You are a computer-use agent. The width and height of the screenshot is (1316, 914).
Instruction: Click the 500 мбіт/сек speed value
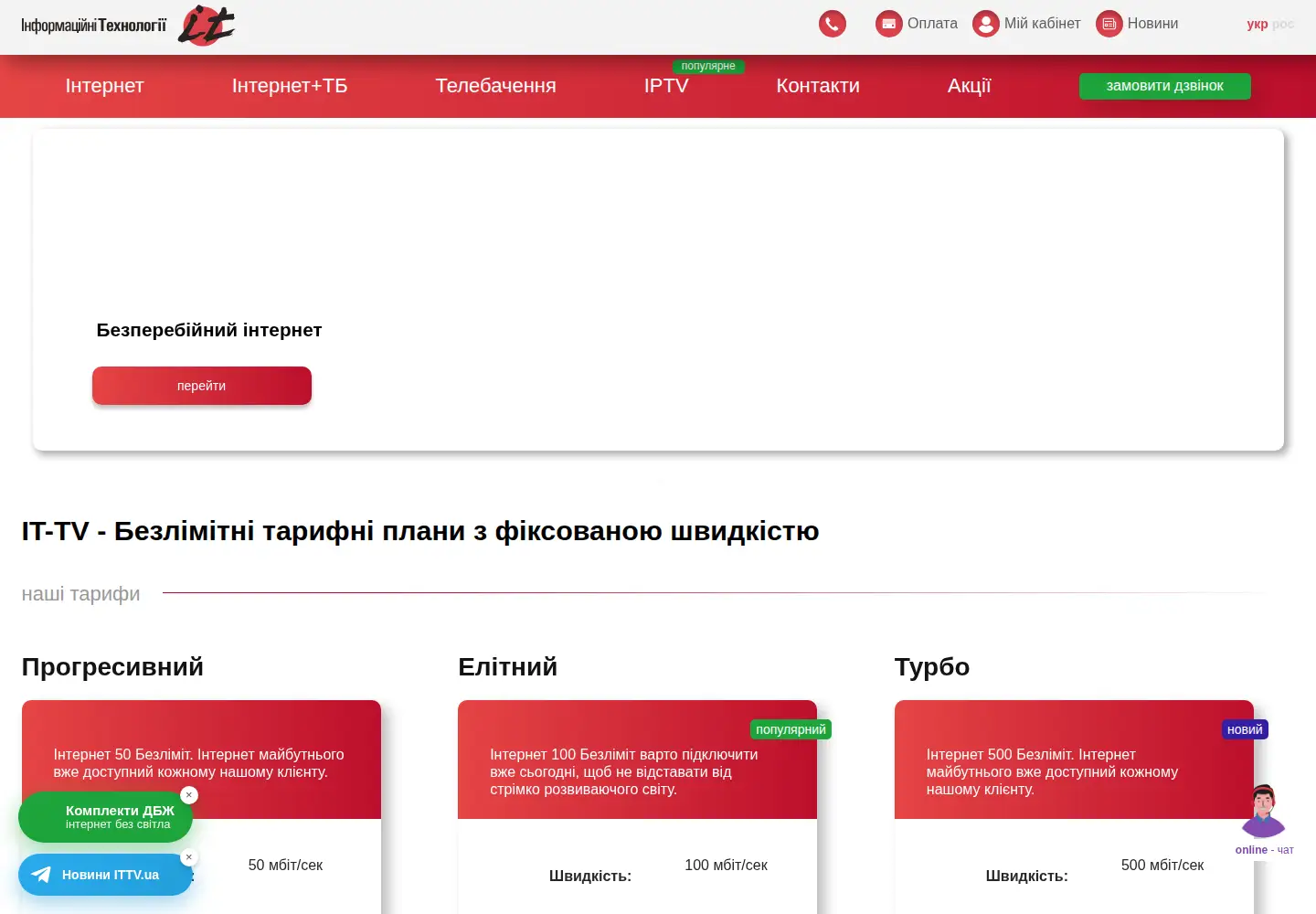pyautogui.click(x=1162, y=866)
